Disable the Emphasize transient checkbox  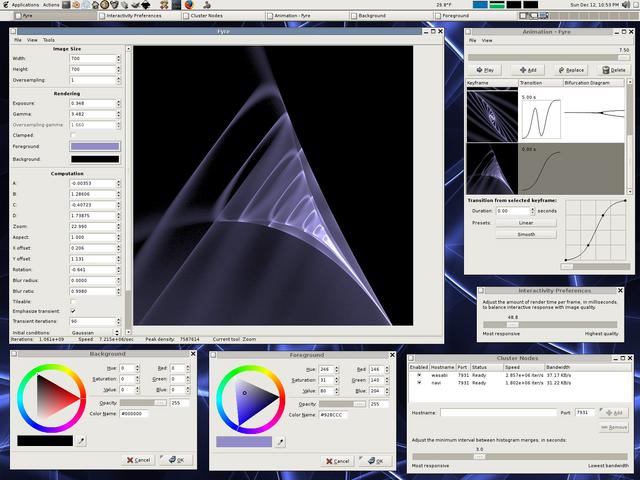(x=73, y=310)
